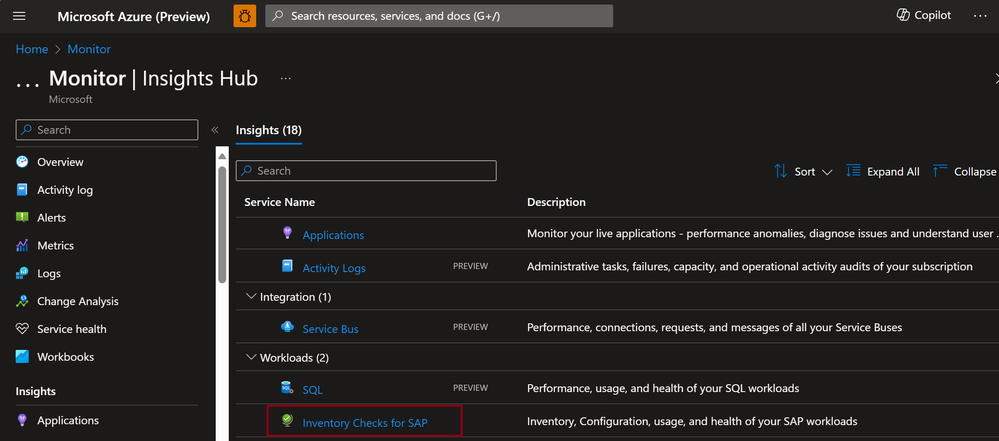Screen dimensions: 999x441
Task: Click the global search resources field
Action: click(440, 16)
